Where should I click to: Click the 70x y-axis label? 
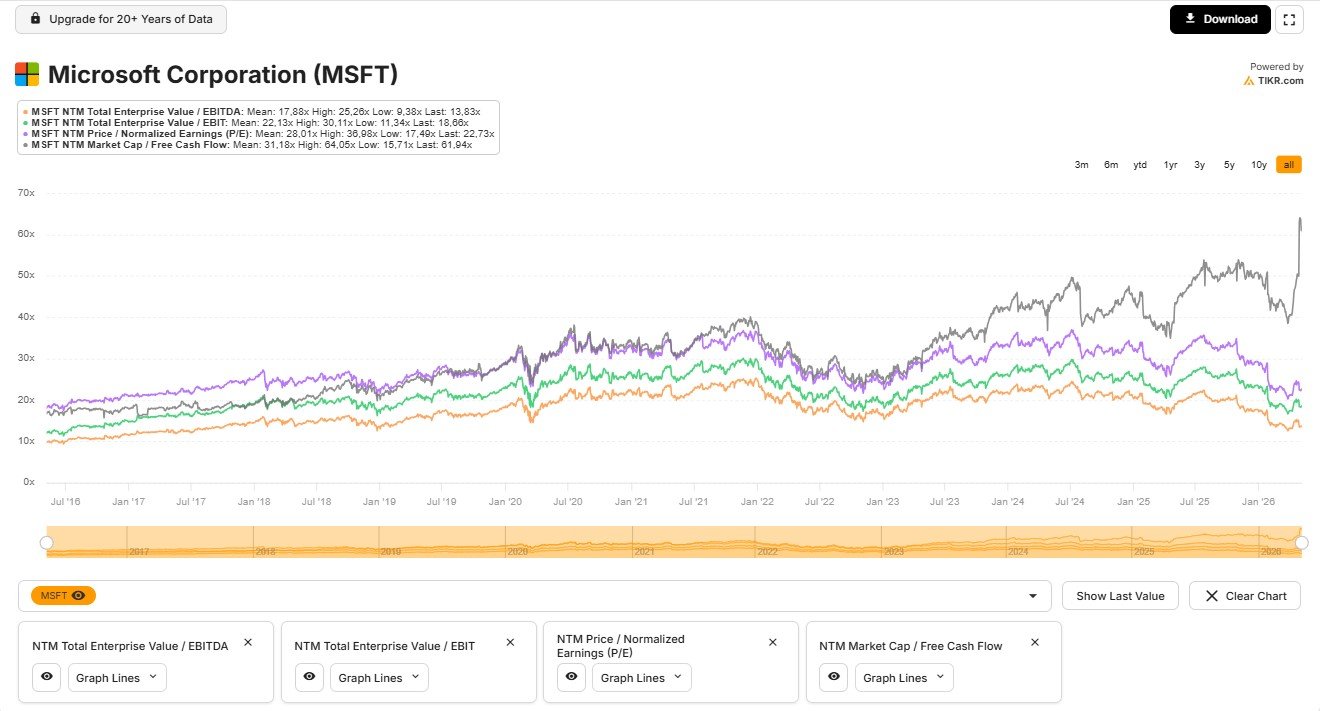[x=26, y=192]
